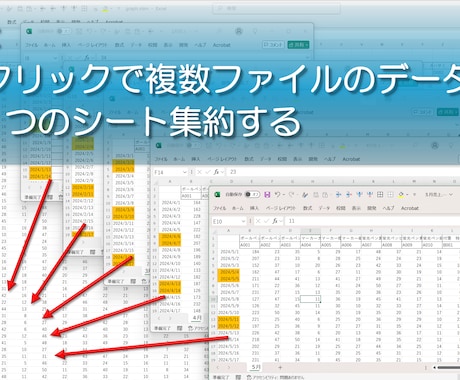Open 挿入 tab in the F14 workbook window
Viewport: 460px width, 380px height.
[x=196, y=159]
